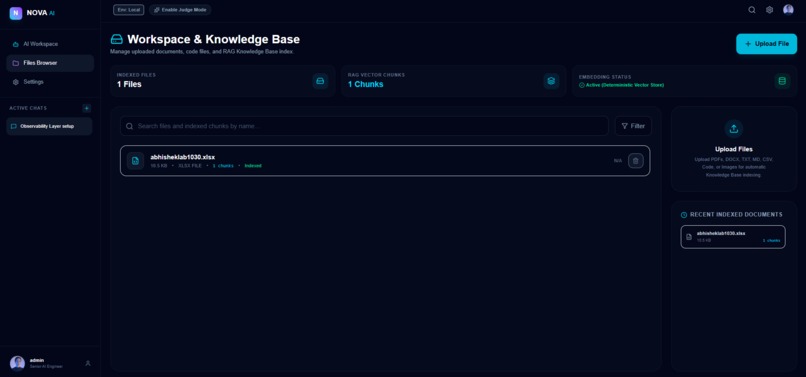Viewport: 806px width, 377px height.
Task: Click the Workspace & Knowledge Base header icon
Action: pos(117,40)
